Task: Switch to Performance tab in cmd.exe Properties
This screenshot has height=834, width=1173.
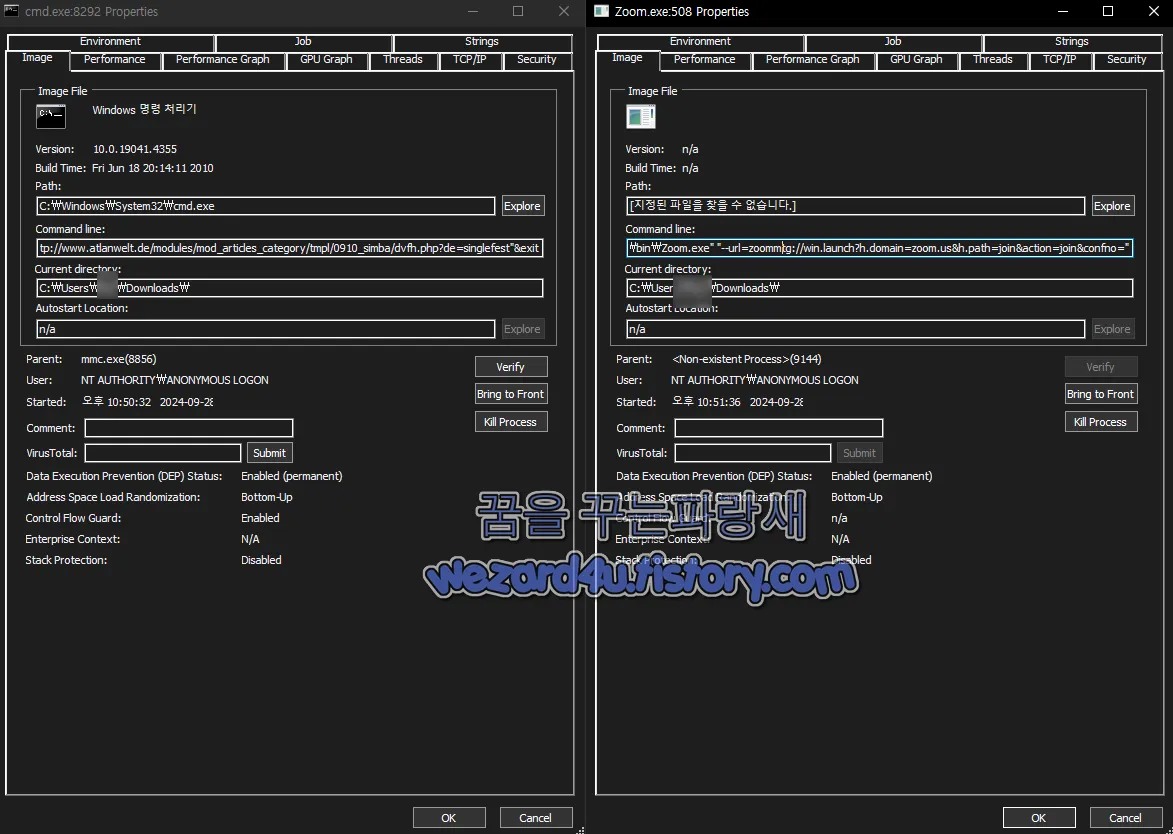Action: click(x=114, y=60)
